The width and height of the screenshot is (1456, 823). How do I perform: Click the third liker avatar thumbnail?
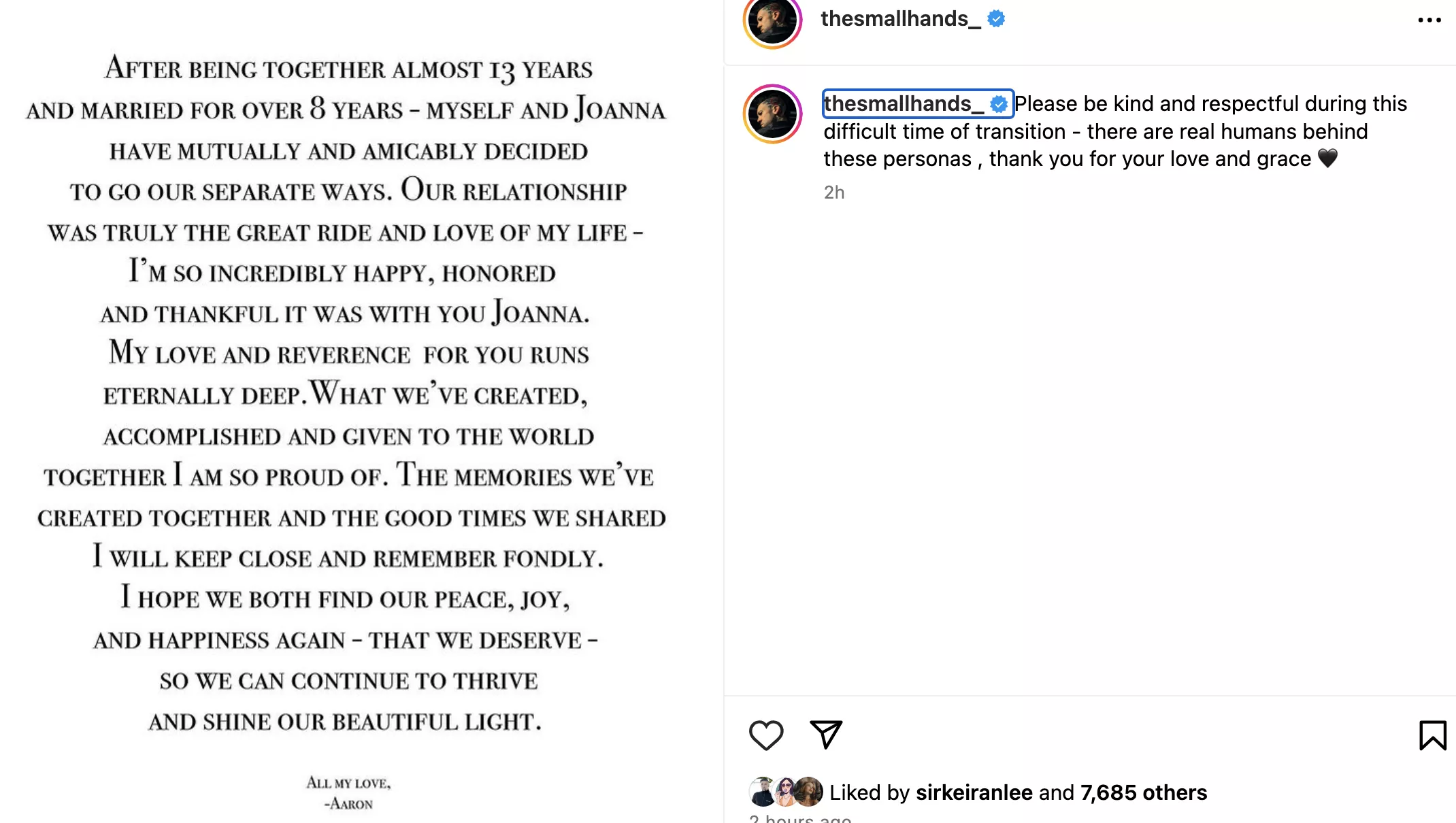(809, 792)
